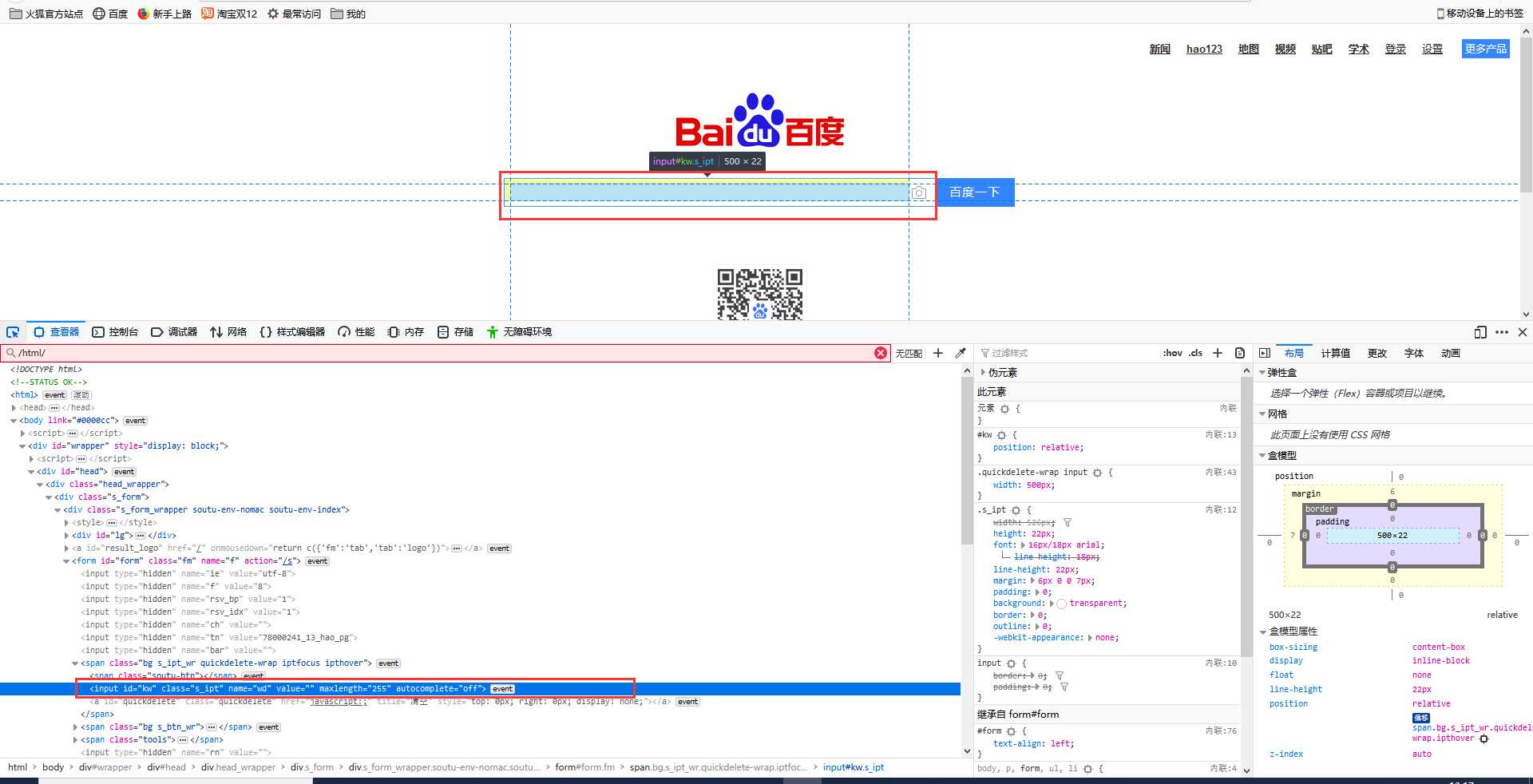
Task: Open the 存储 storage tab
Action: tap(455, 332)
